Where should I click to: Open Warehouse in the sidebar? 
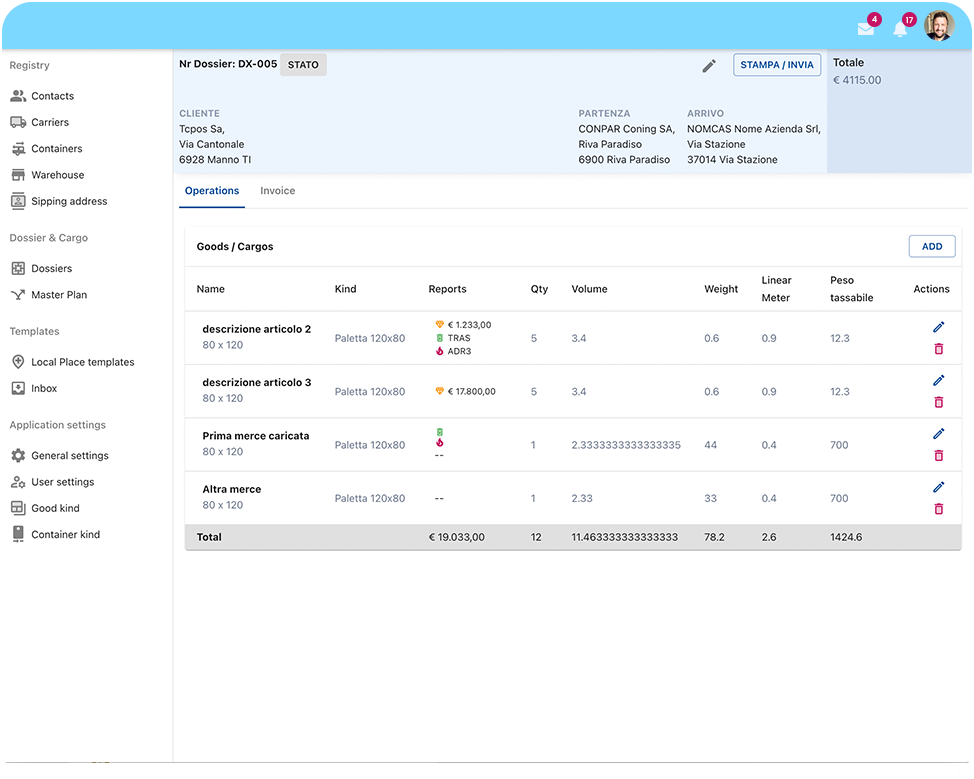click(x=58, y=175)
